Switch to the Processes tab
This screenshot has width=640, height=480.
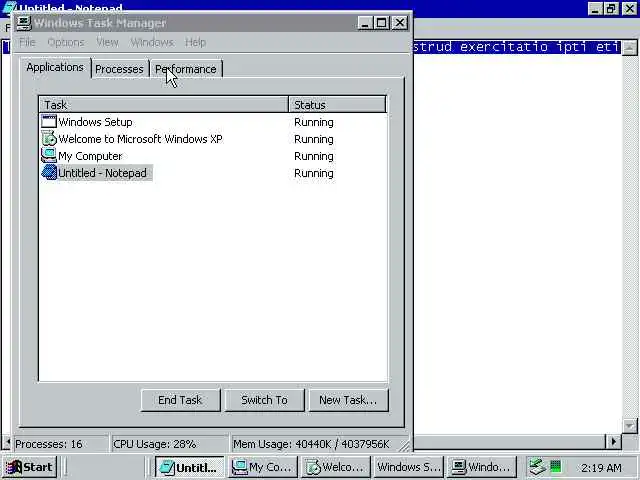pyautogui.click(x=119, y=69)
